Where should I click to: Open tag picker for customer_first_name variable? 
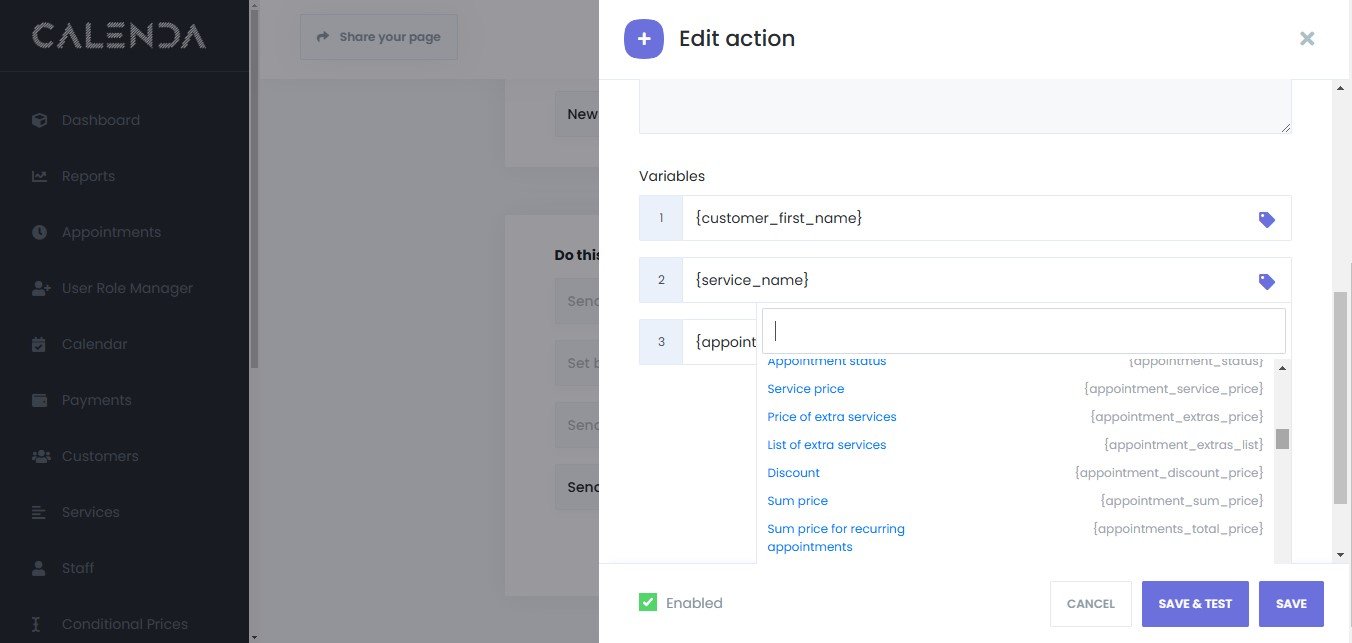(1266, 219)
